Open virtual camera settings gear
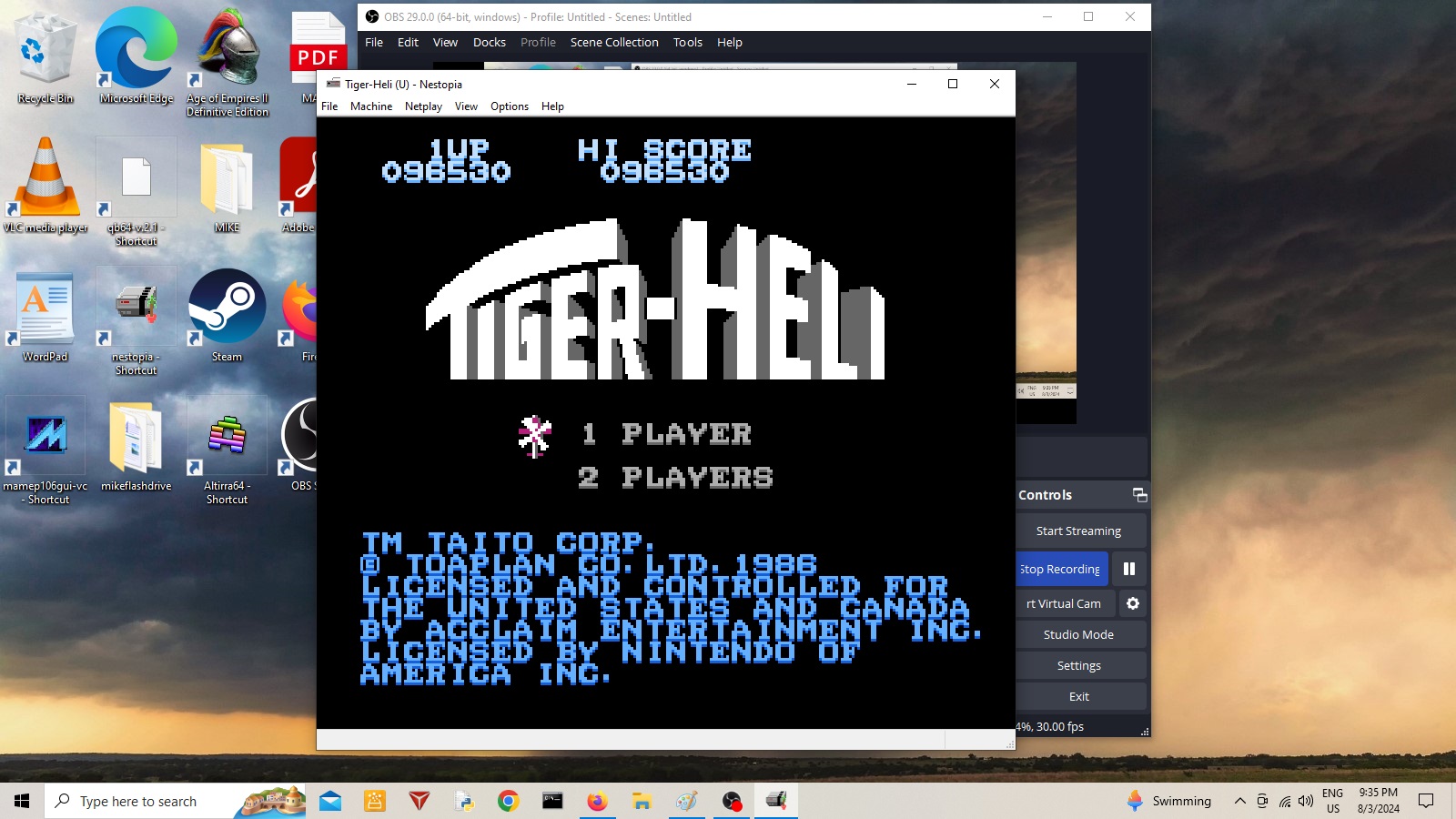 pyautogui.click(x=1133, y=603)
